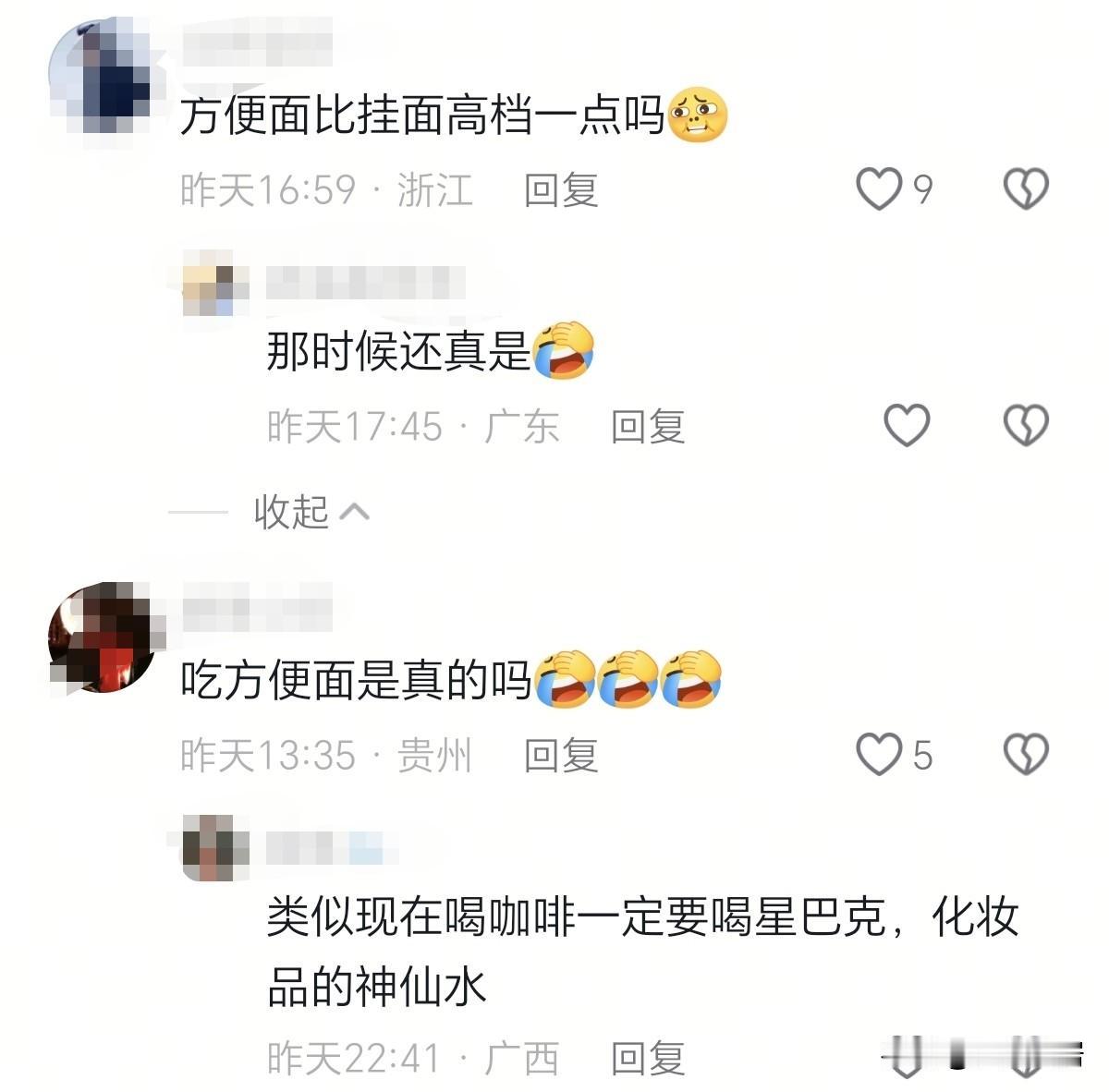Like the 星巴克 reply from 广西
Viewport: 1109px width, 1092px height.
[x=907, y=1058]
